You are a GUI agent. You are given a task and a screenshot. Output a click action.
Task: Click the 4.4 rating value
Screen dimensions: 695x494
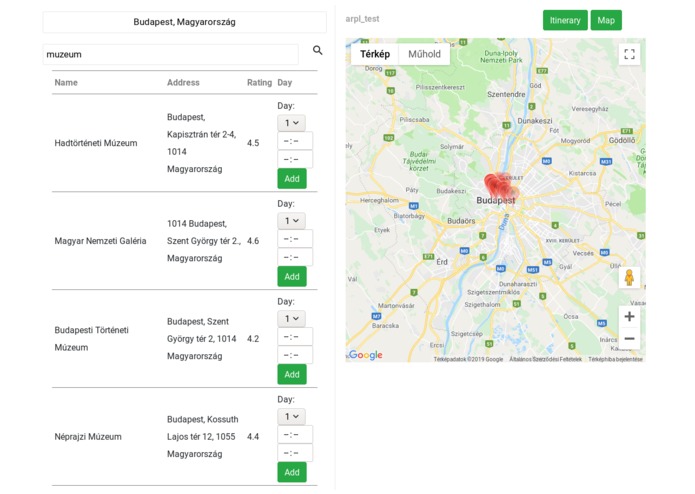pyautogui.click(x=253, y=437)
